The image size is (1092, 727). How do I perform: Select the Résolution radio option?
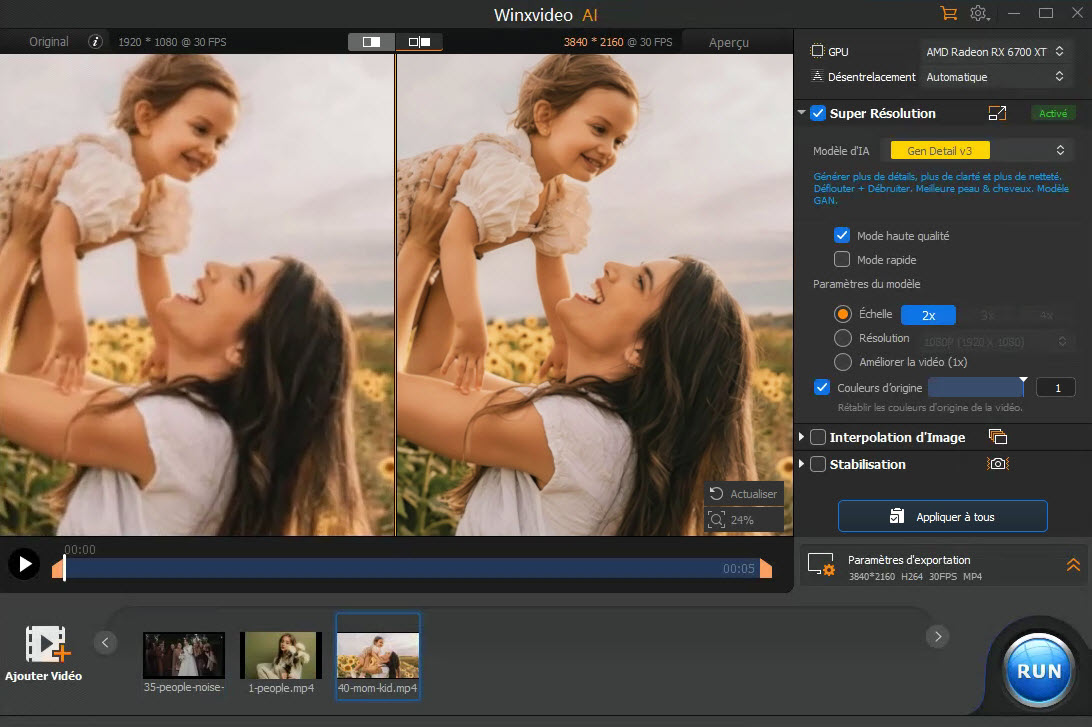point(843,338)
